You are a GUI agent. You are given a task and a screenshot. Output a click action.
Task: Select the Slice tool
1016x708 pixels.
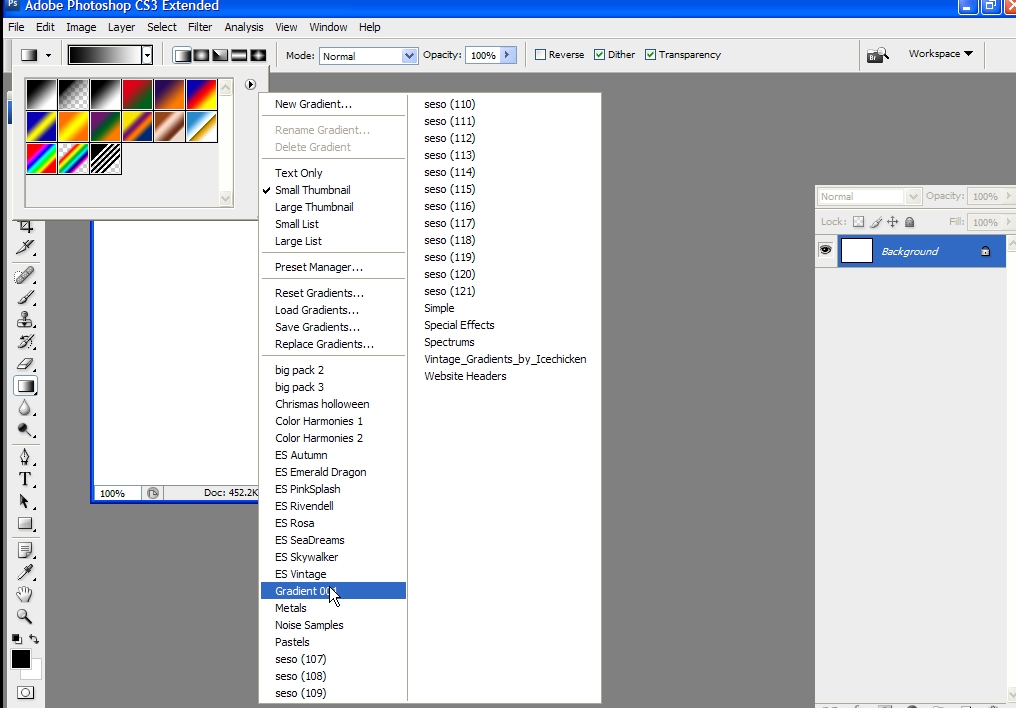[x=25, y=247]
